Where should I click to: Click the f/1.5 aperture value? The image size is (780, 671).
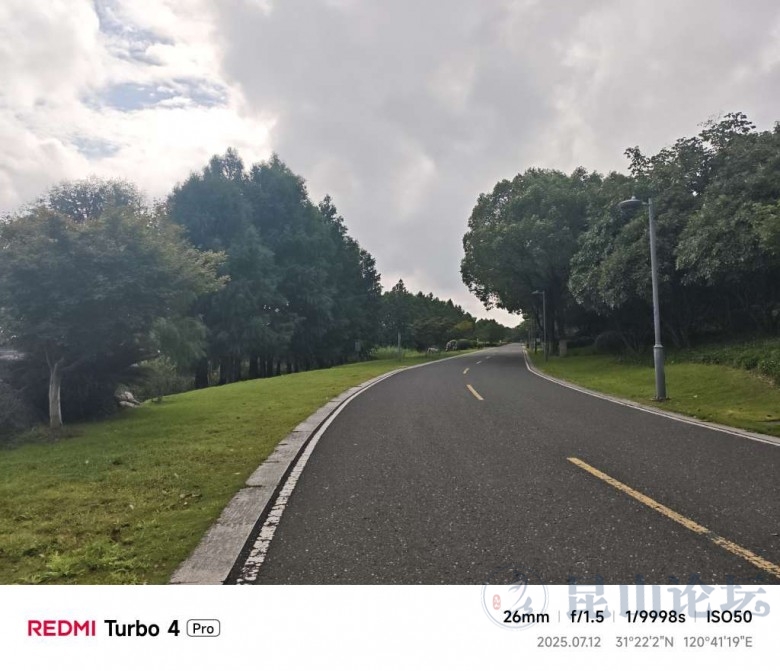587,617
